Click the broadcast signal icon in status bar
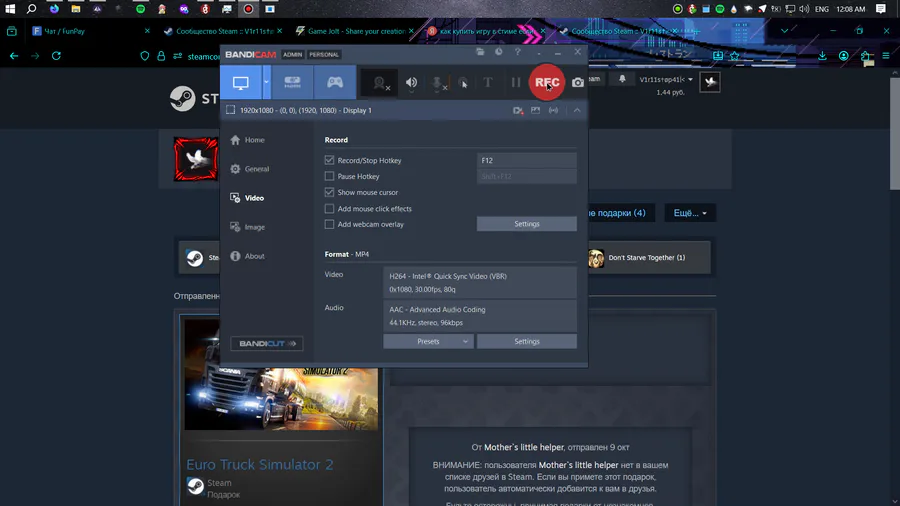 pos(553,110)
